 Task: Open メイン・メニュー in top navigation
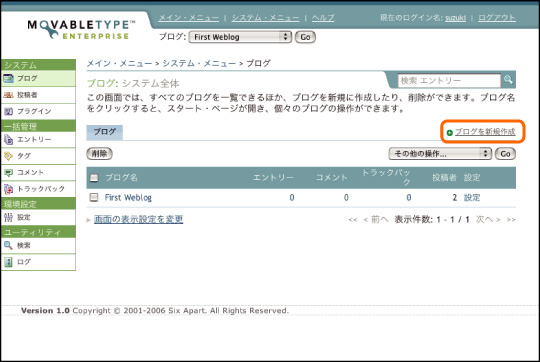189,18
